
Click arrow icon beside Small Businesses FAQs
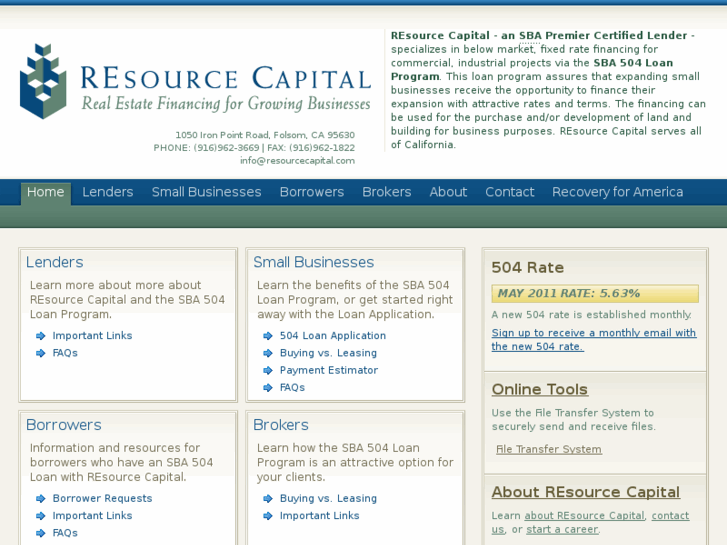coord(268,387)
